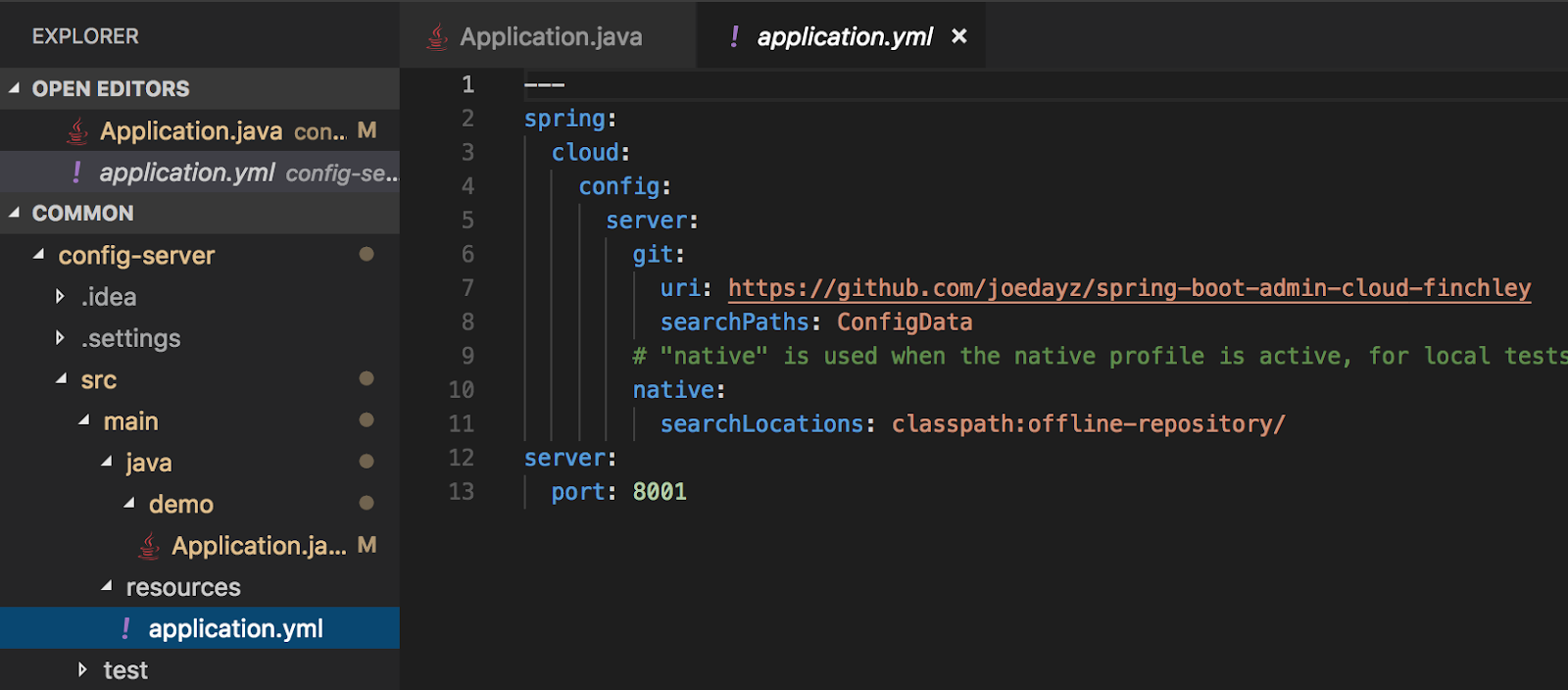Select the application.yml editor tab
The height and width of the screenshot is (690, 1568).
click(x=845, y=37)
